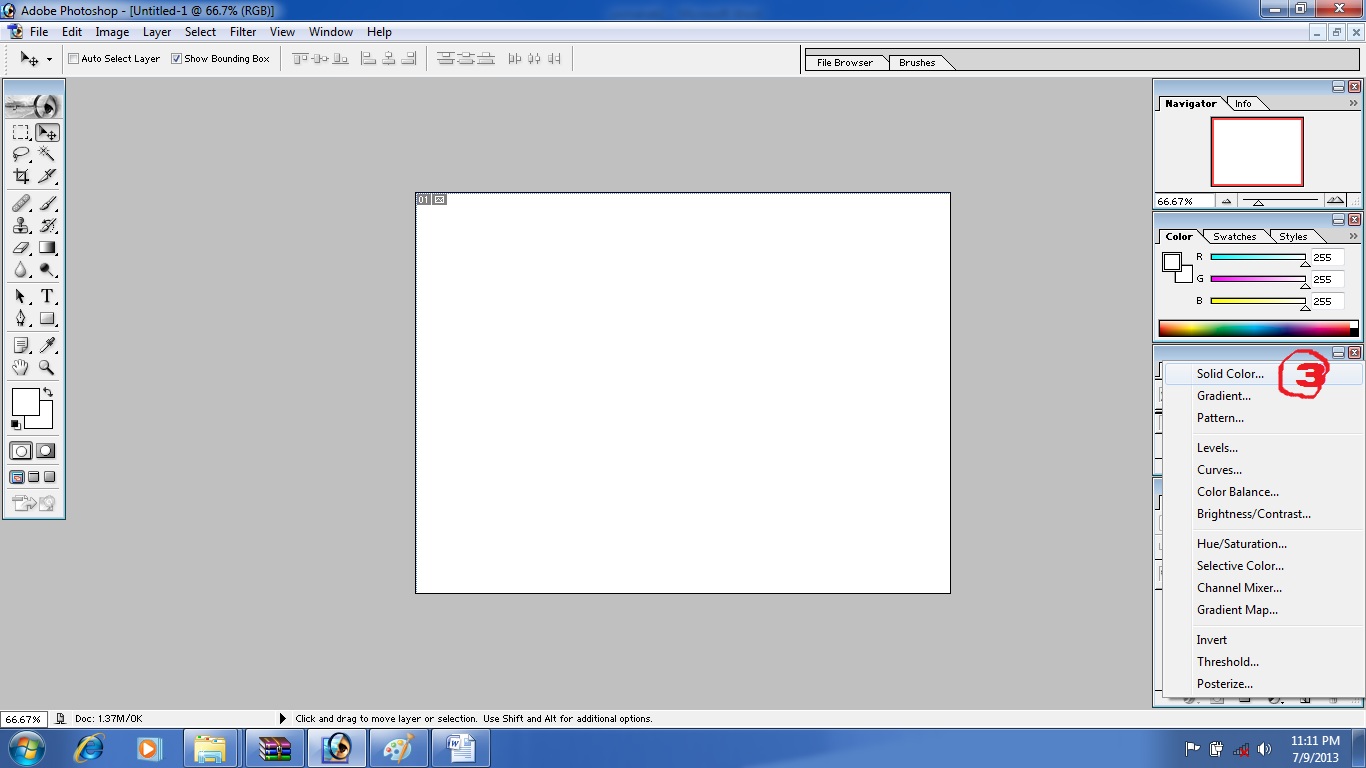The image size is (1366, 768).
Task: Open the Filter menu
Action: tap(243, 31)
